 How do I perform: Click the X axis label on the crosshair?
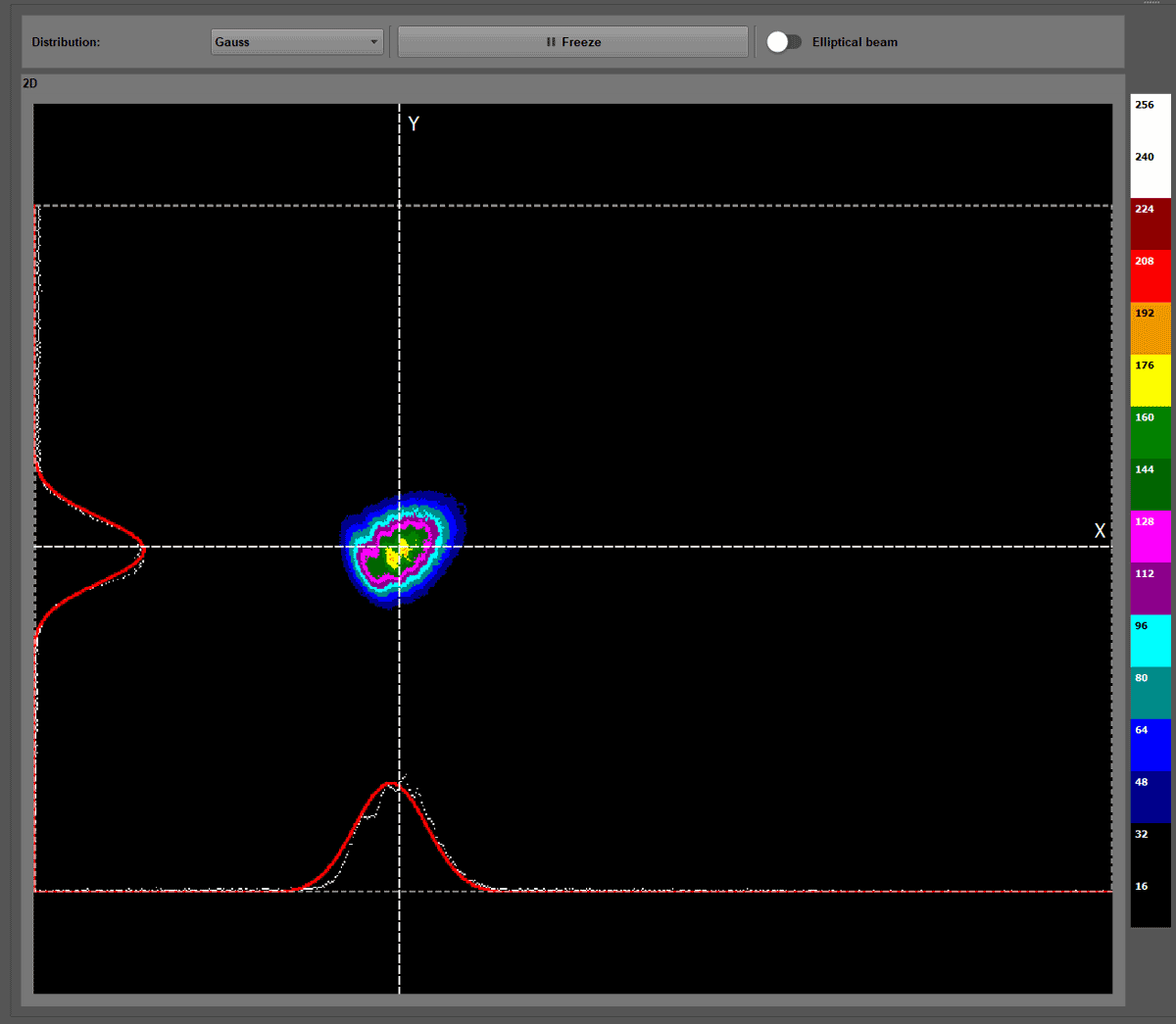click(1100, 530)
